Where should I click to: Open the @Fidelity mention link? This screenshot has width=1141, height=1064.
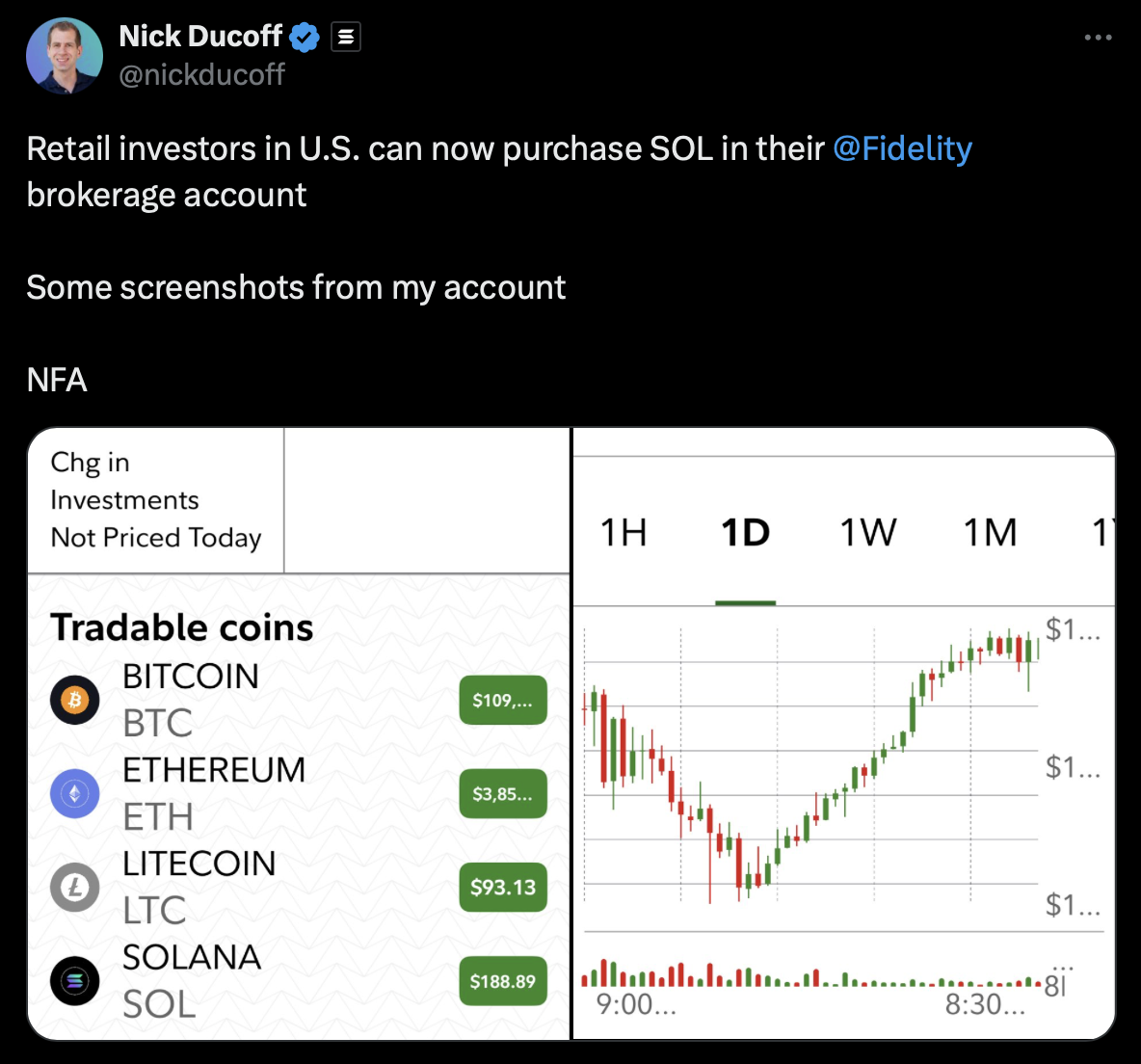coord(902,148)
